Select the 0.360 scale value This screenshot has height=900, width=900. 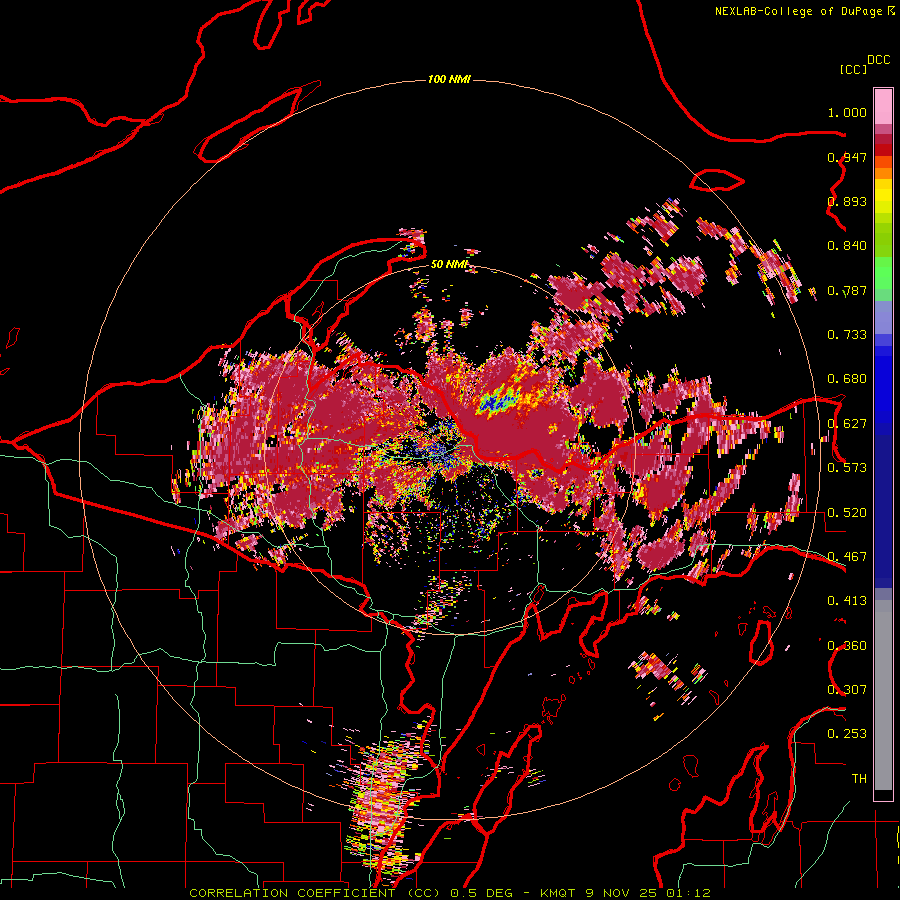(x=847, y=646)
